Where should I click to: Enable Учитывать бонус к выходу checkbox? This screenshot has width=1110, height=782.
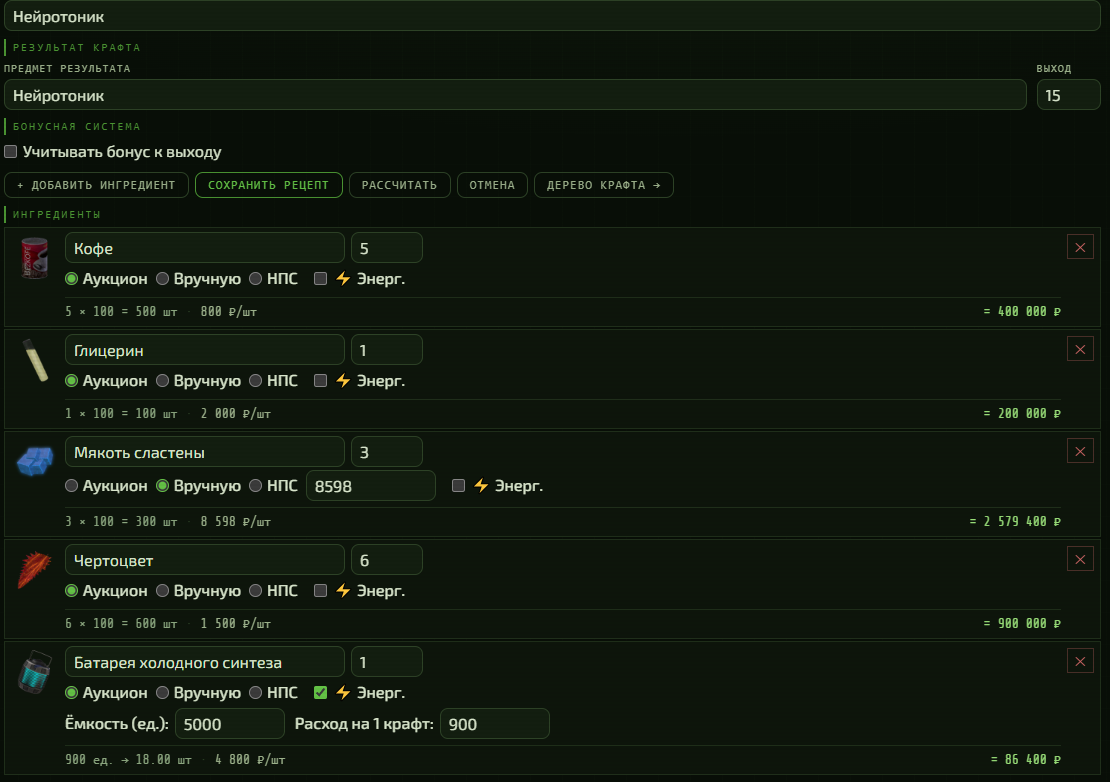11,151
